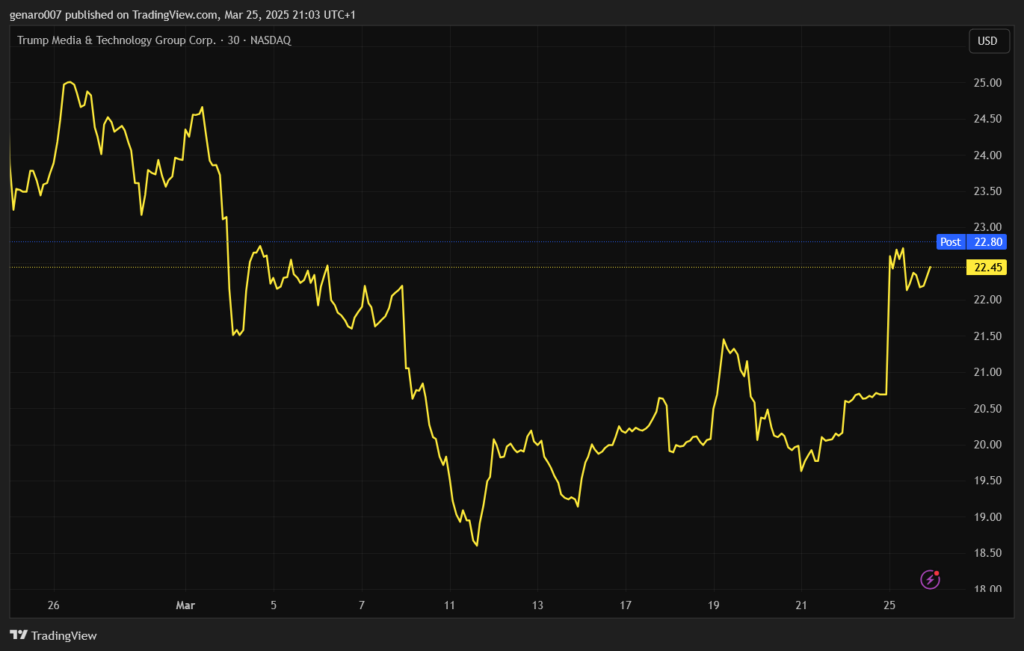Click the 25 date label on the time axis

click(x=889, y=606)
